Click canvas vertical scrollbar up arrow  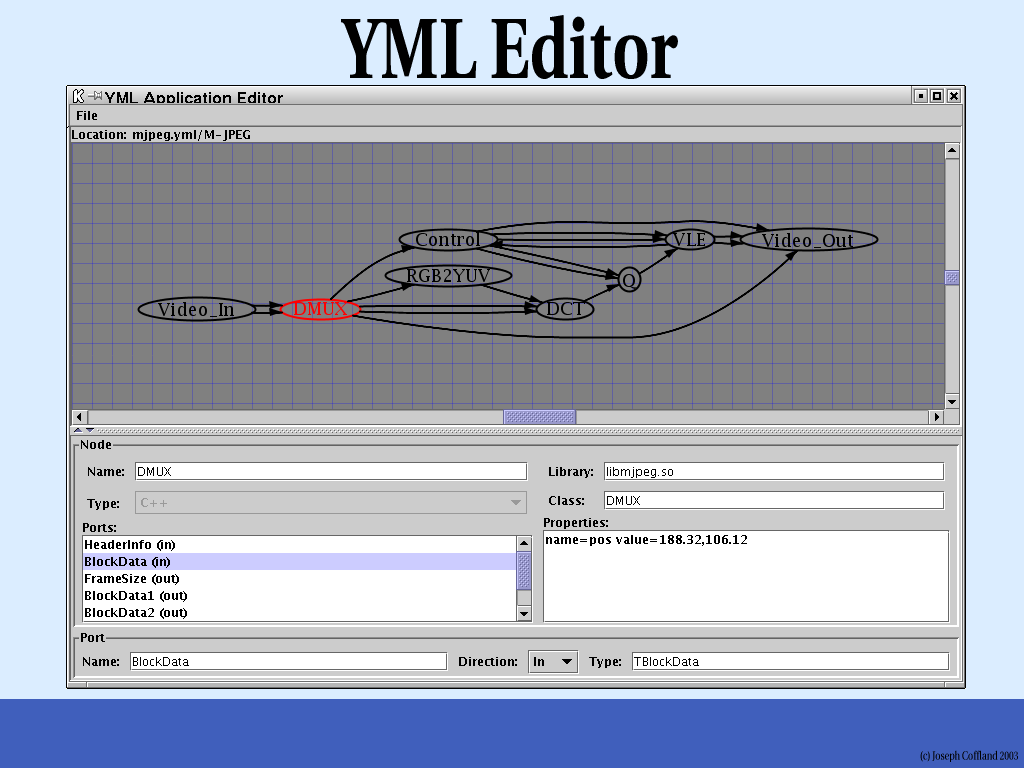[952, 151]
